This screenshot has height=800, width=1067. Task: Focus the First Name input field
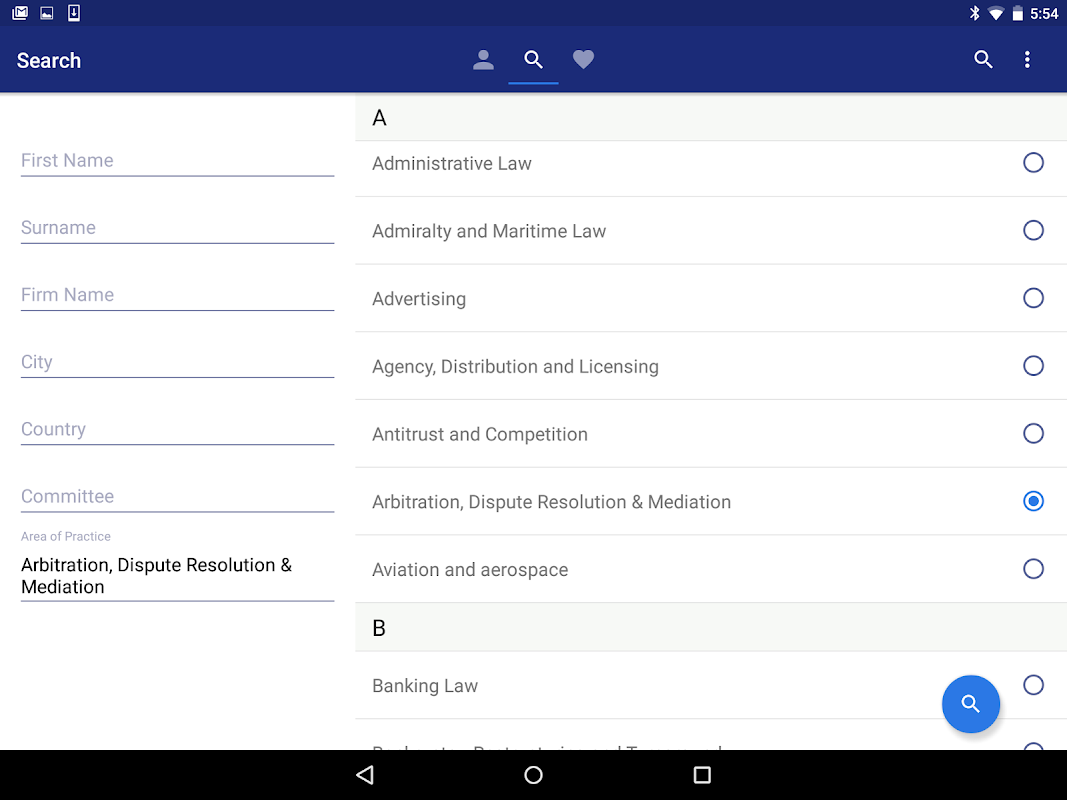pyautogui.click(x=178, y=161)
